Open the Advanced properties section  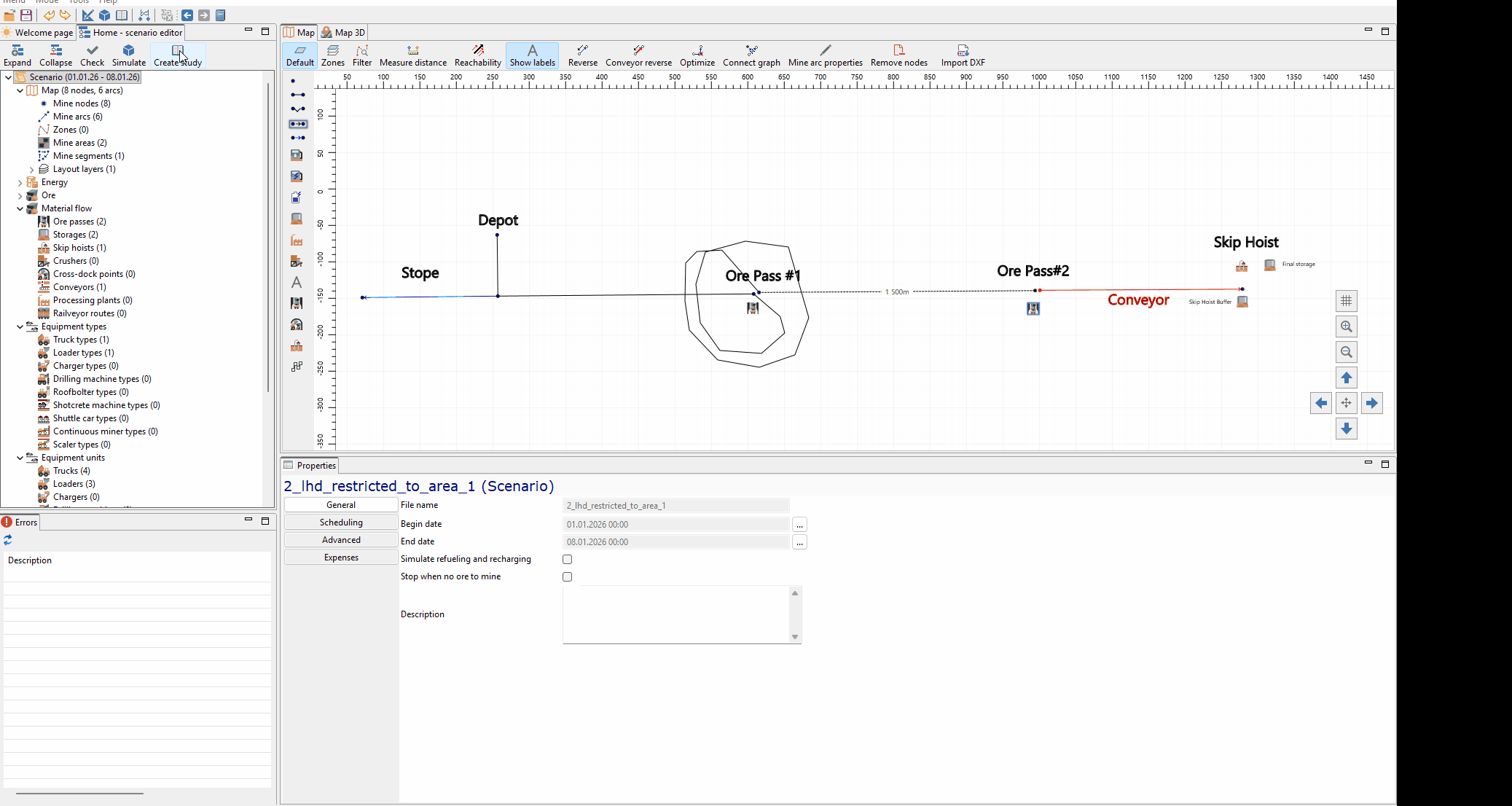pyautogui.click(x=341, y=540)
